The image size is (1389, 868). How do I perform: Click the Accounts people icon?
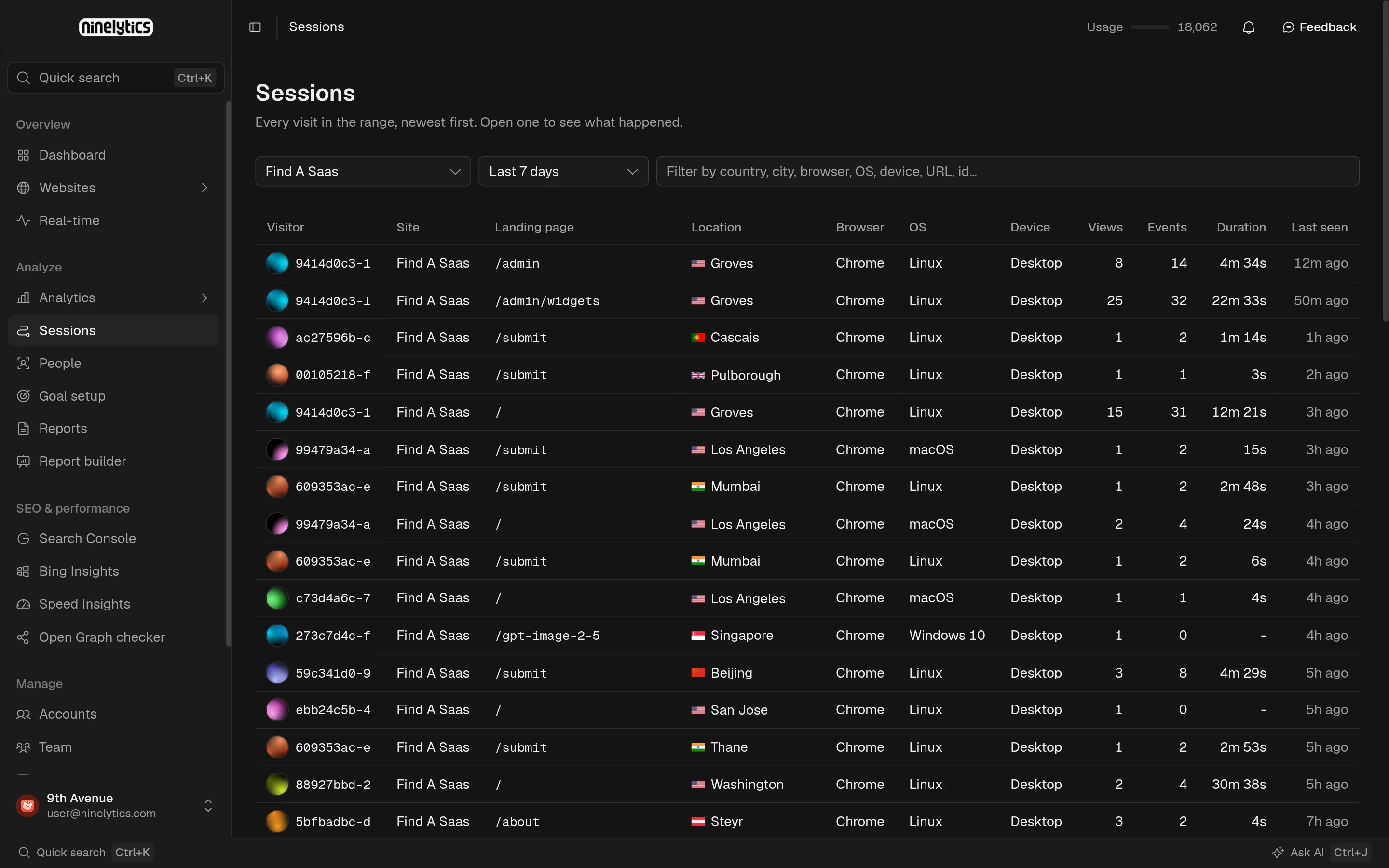coord(23,714)
